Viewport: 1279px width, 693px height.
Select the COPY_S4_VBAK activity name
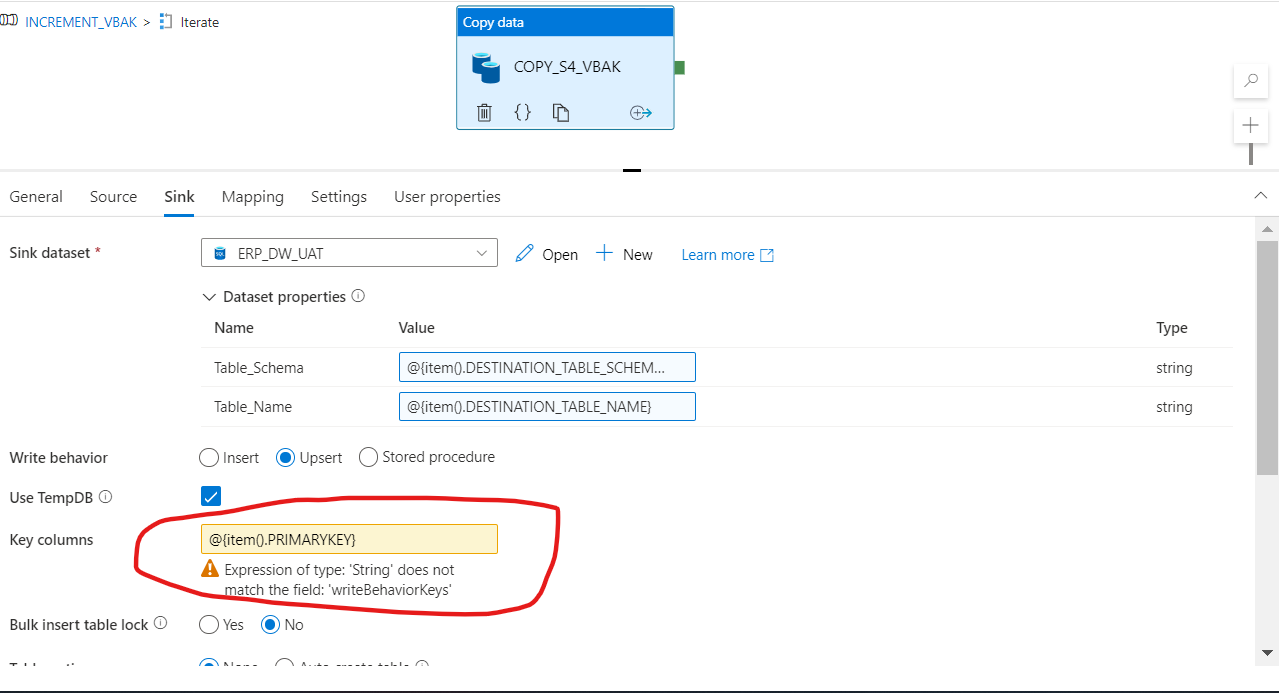[567, 67]
